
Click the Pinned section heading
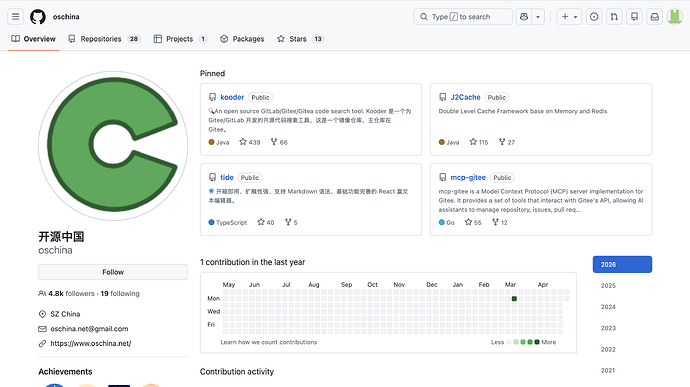[213, 74]
